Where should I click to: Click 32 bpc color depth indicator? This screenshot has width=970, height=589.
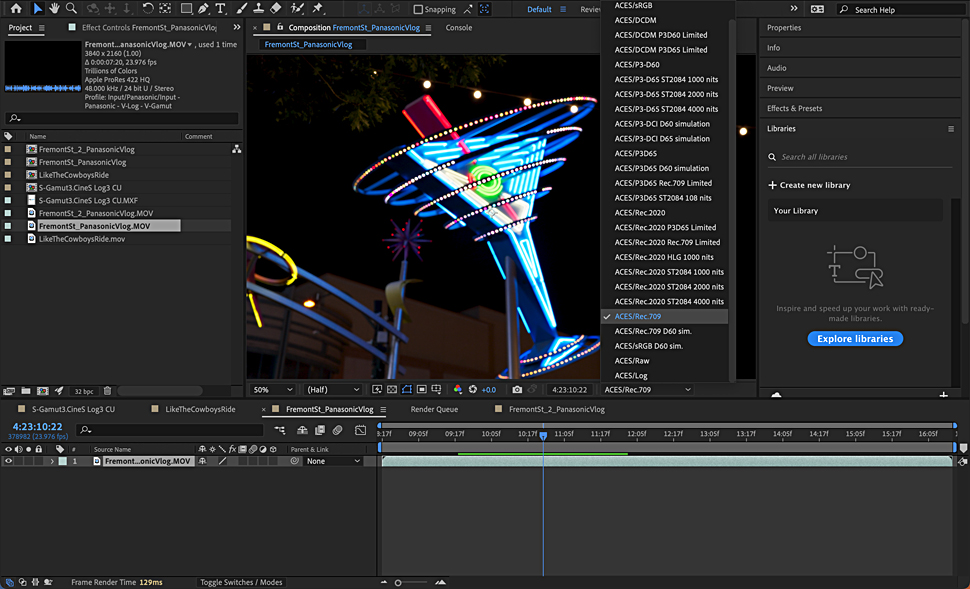(x=84, y=391)
